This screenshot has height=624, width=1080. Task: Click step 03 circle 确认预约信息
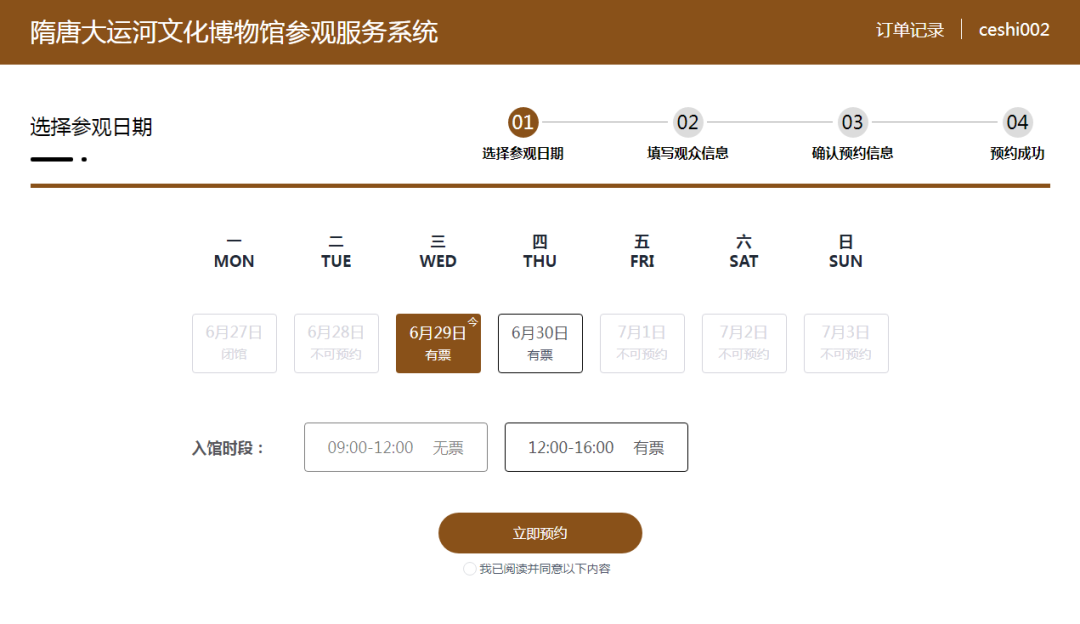852,123
